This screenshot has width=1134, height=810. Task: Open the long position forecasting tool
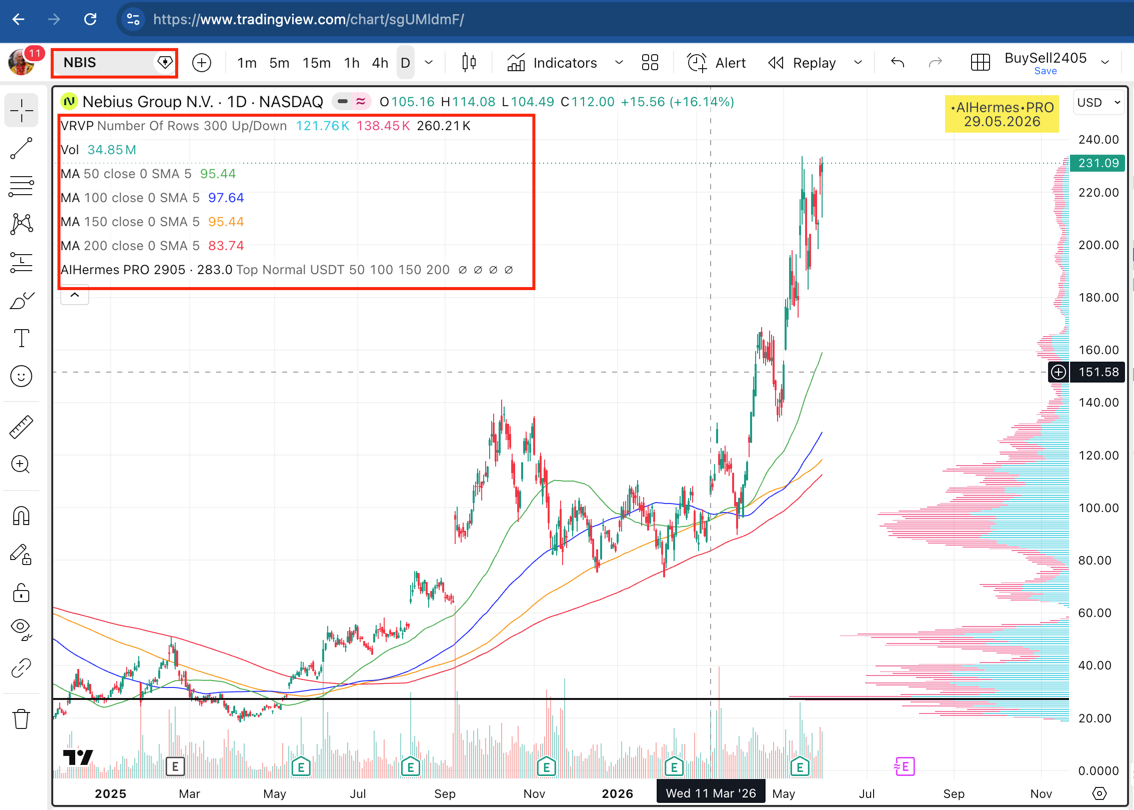pos(22,262)
